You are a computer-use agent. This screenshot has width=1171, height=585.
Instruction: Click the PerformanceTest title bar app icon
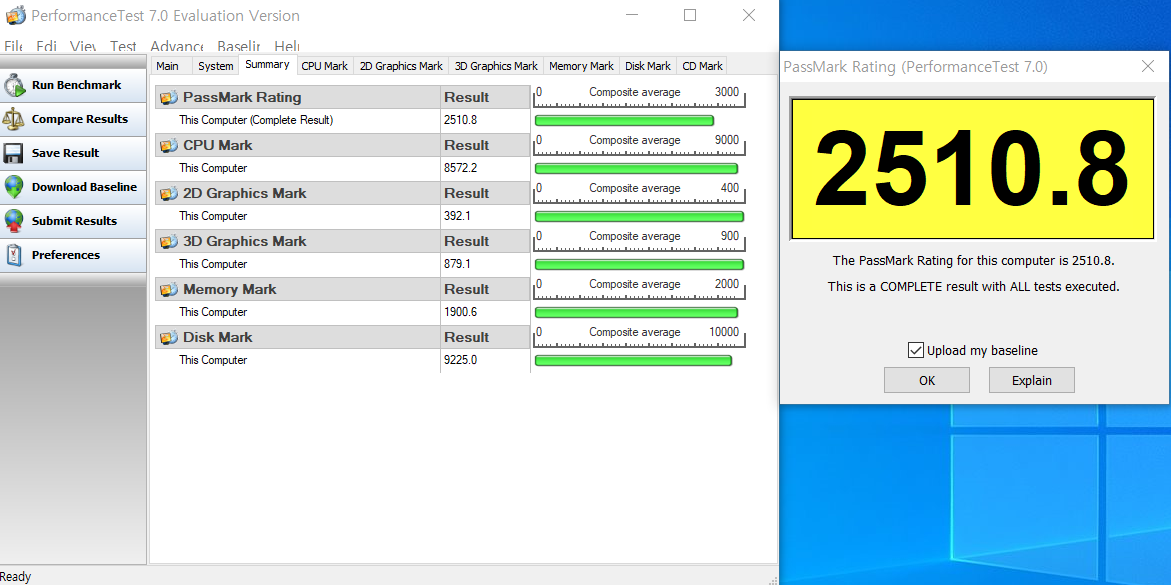[16, 15]
